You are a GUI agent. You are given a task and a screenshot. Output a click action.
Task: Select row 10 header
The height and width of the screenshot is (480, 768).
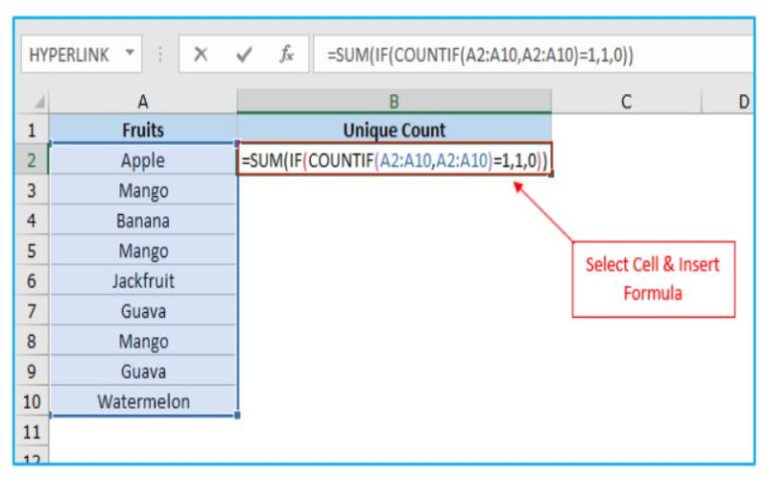coord(32,402)
